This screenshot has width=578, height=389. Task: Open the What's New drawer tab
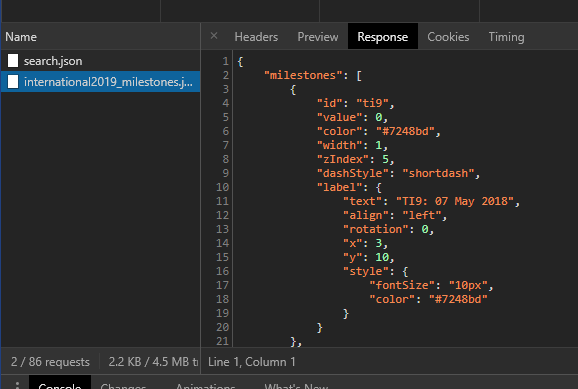pos(296,386)
